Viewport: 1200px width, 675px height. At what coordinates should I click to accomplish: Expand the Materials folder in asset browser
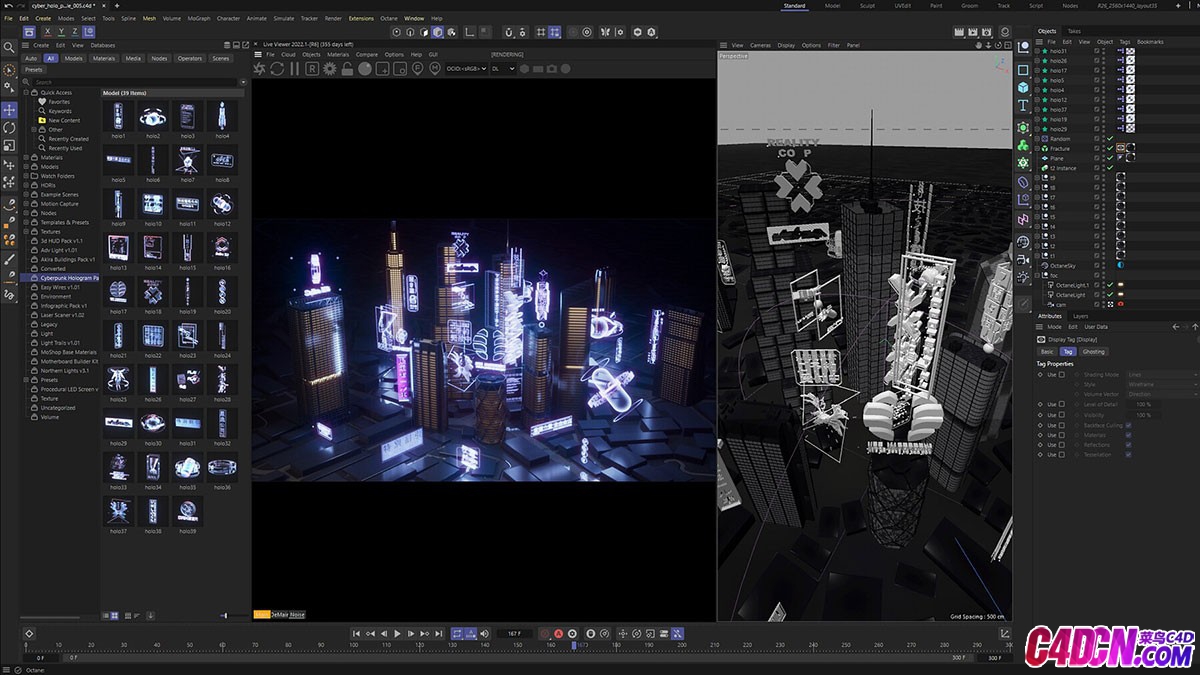point(26,157)
